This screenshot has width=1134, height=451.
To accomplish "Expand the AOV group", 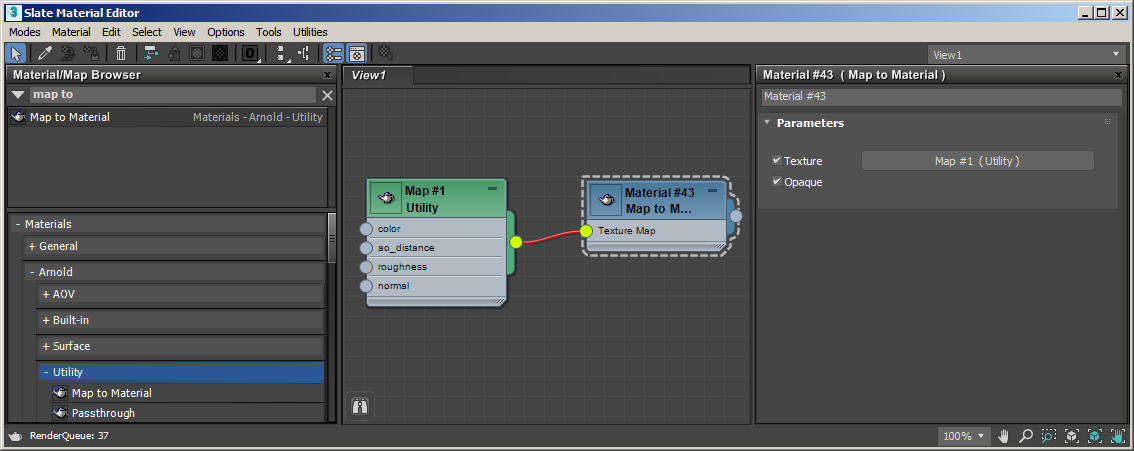I will [x=46, y=294].
